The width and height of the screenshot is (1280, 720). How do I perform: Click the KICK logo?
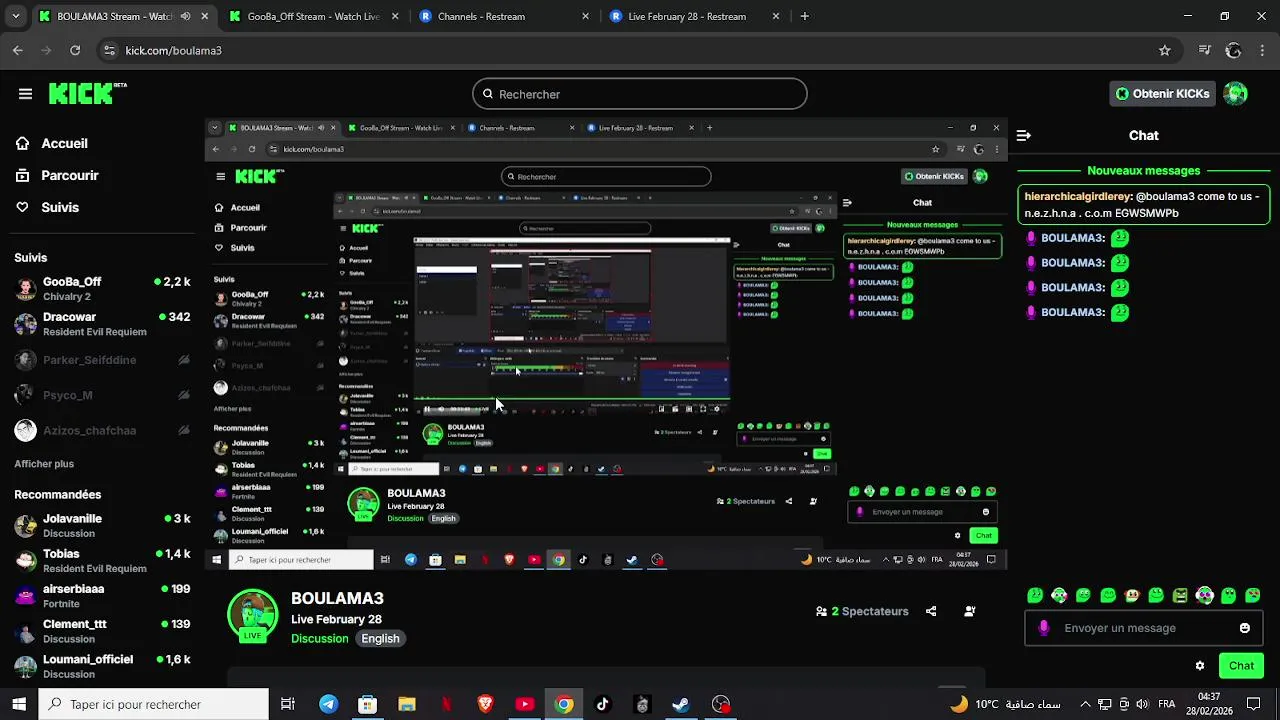(x=86, y=93)
